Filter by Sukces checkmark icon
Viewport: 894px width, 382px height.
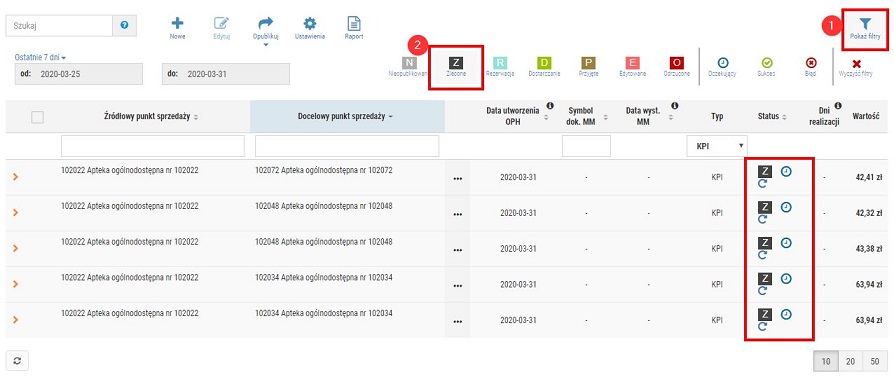(767, 63)
